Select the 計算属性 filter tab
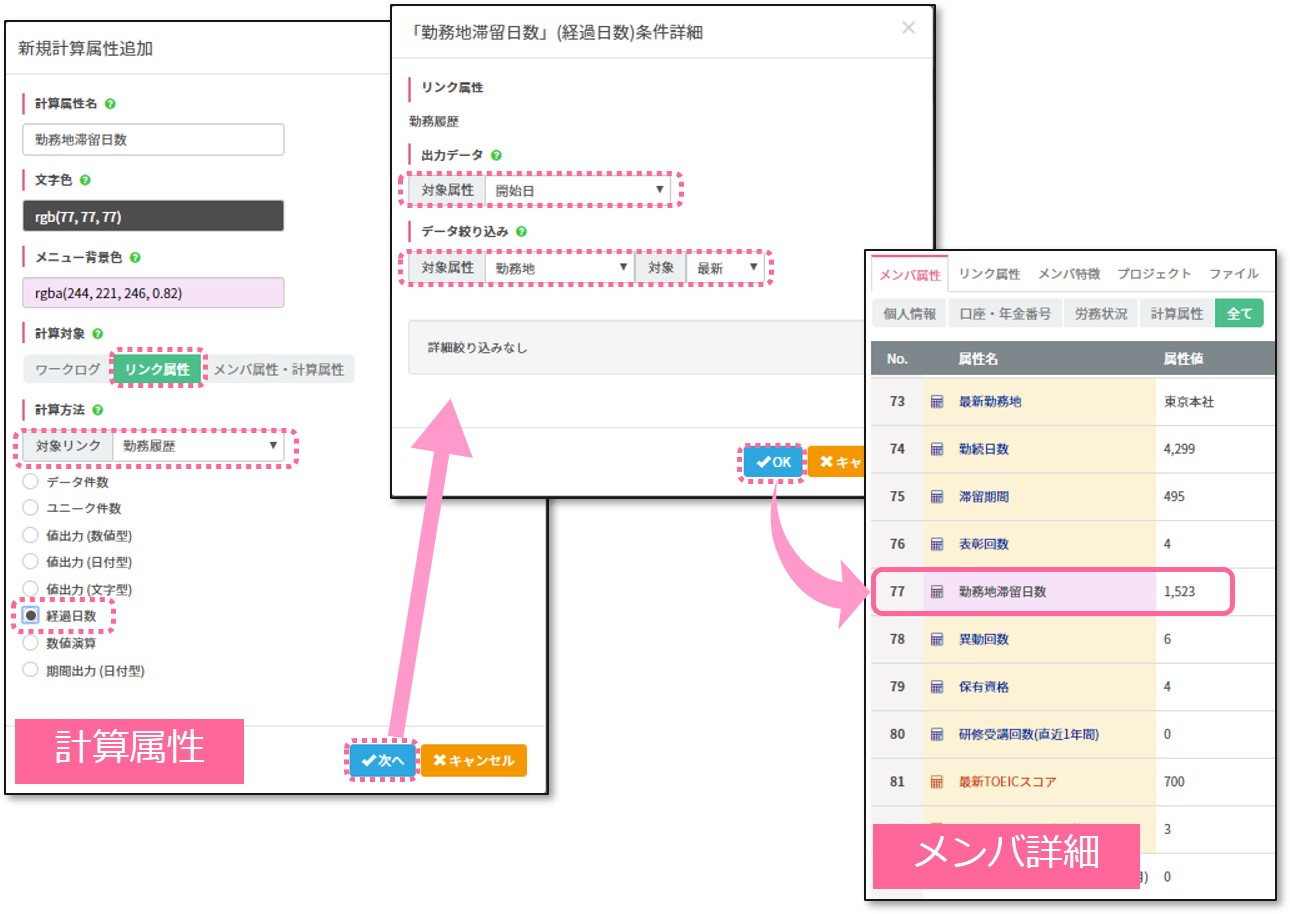 tap(1177, 313)
